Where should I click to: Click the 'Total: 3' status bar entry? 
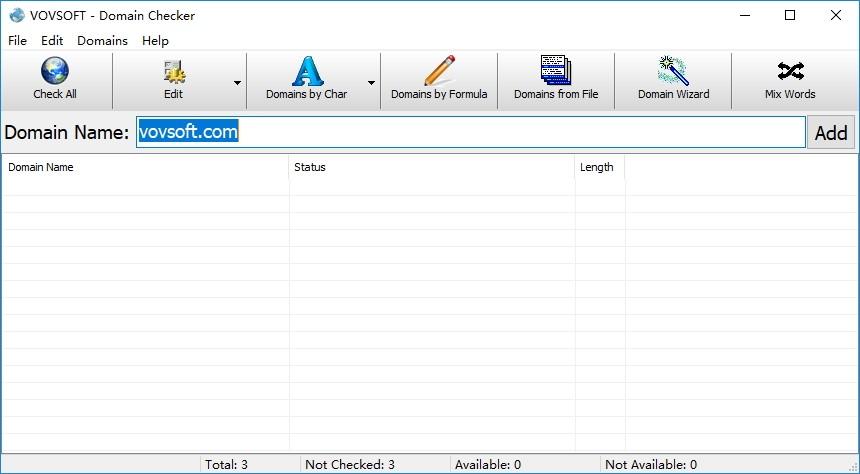tap(226, 465)
